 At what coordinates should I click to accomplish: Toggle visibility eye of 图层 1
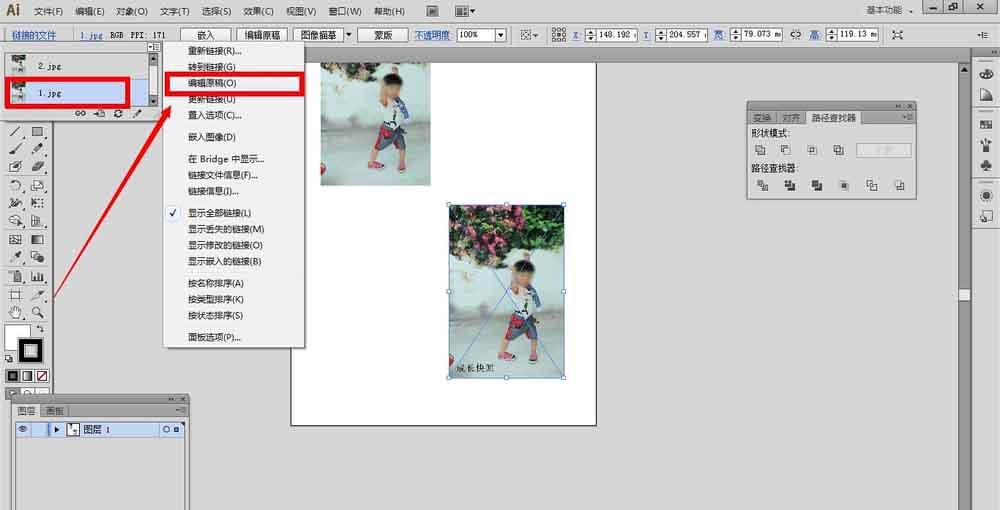click(x=23, y=430)
